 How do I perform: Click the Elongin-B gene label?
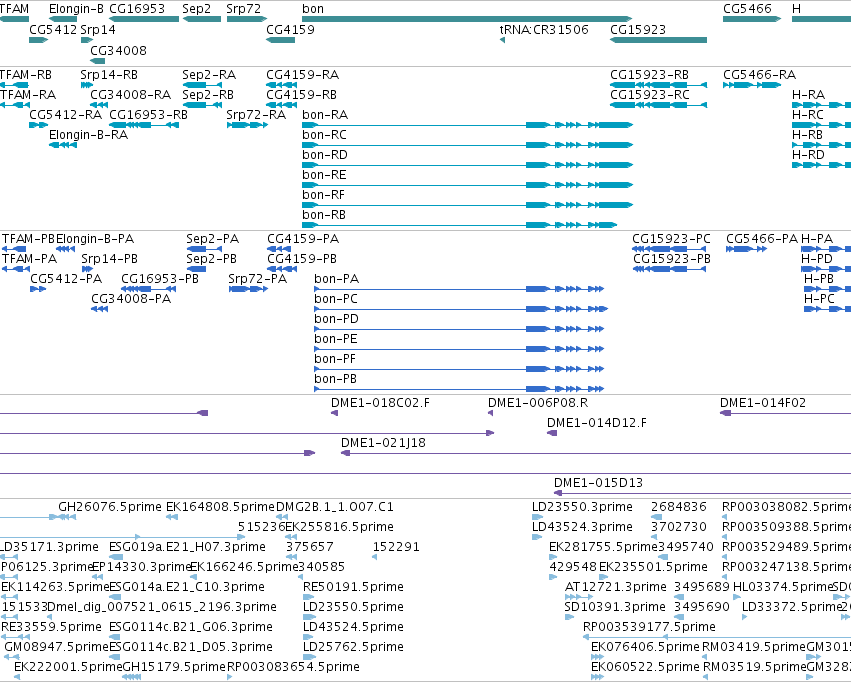[x=76, y=9]
